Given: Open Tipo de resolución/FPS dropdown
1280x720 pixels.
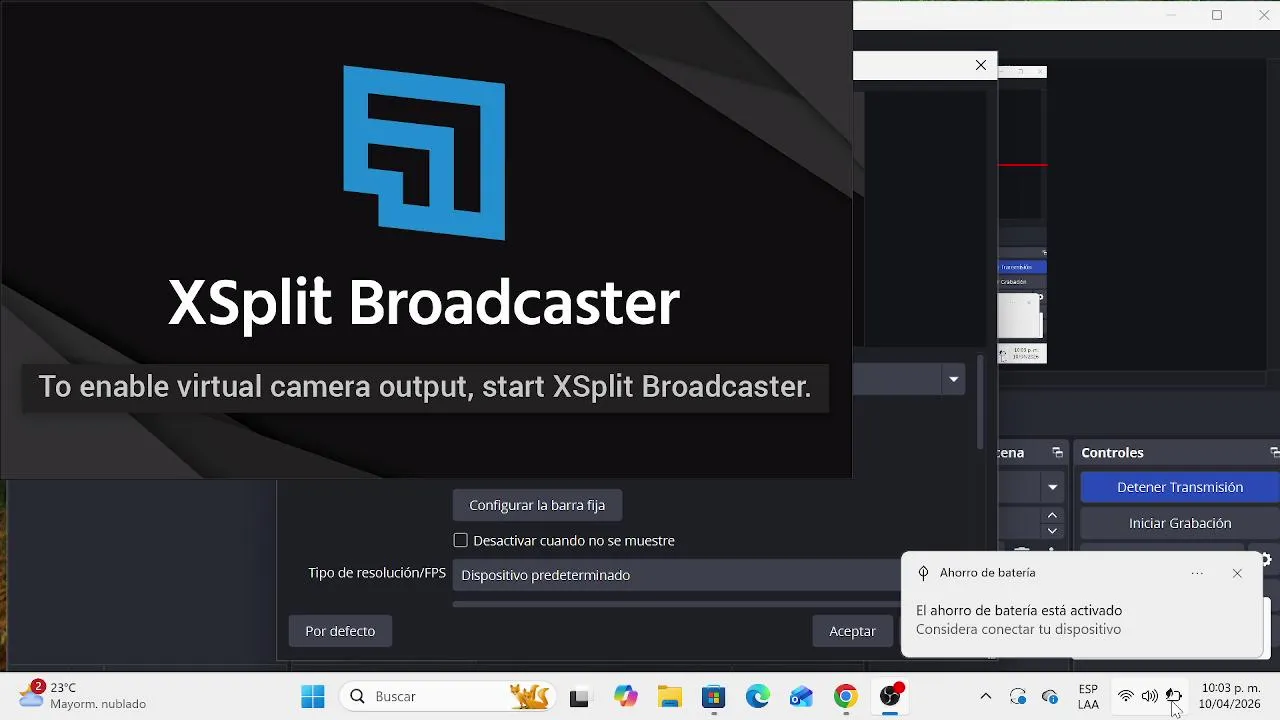Looking at the screenshot, I should tap(677, 575).
